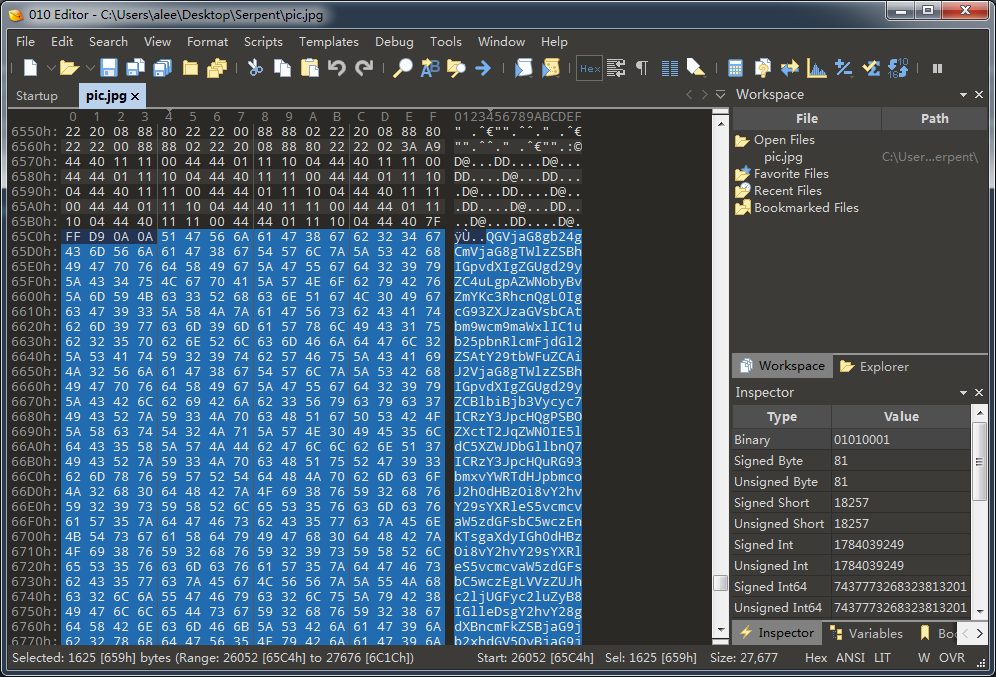This screenshot has height=677, width=996.
Task: Click the Value column header in Inspector
Action: pos(901,417)
